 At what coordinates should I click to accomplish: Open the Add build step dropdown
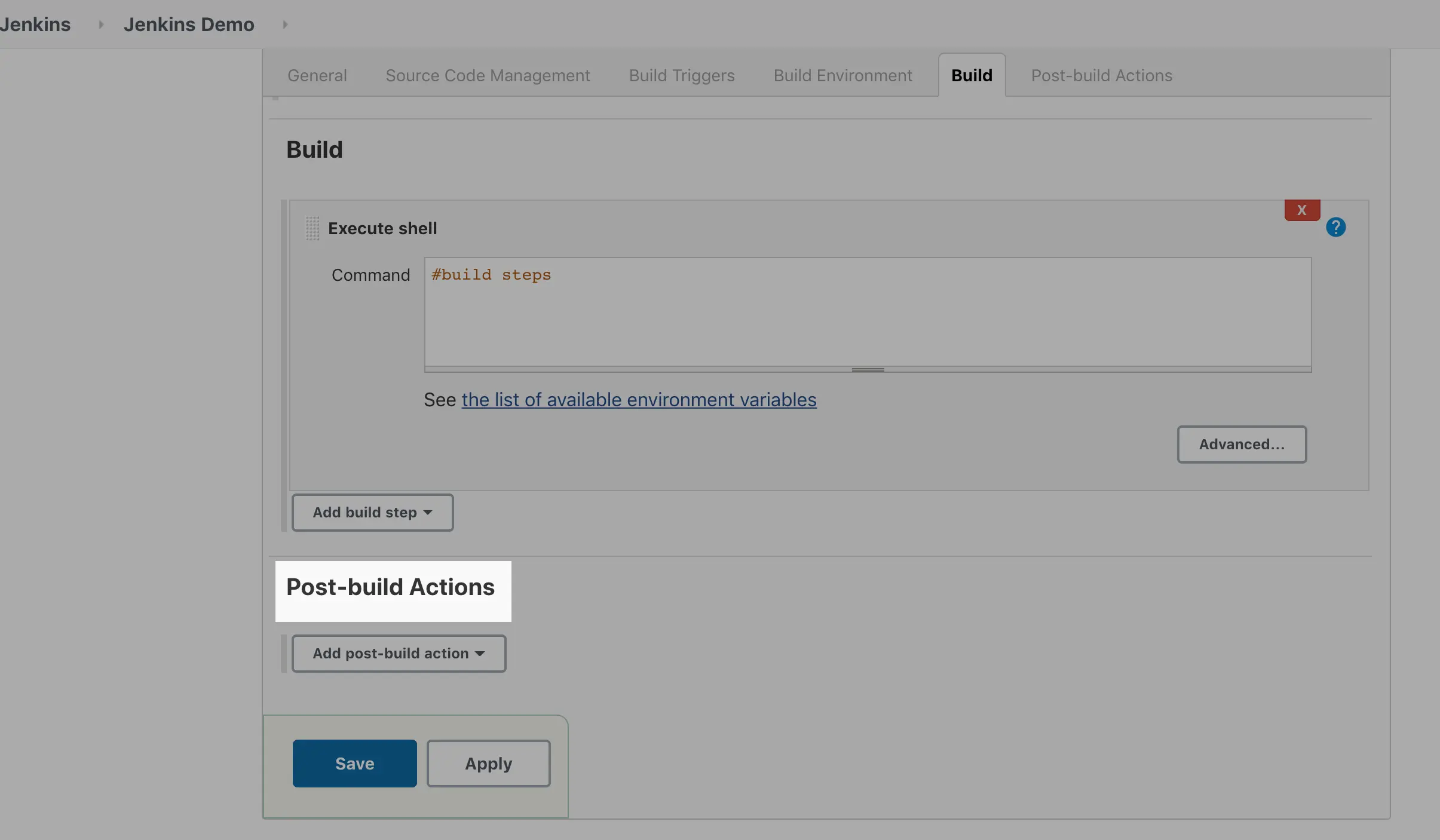372,513
